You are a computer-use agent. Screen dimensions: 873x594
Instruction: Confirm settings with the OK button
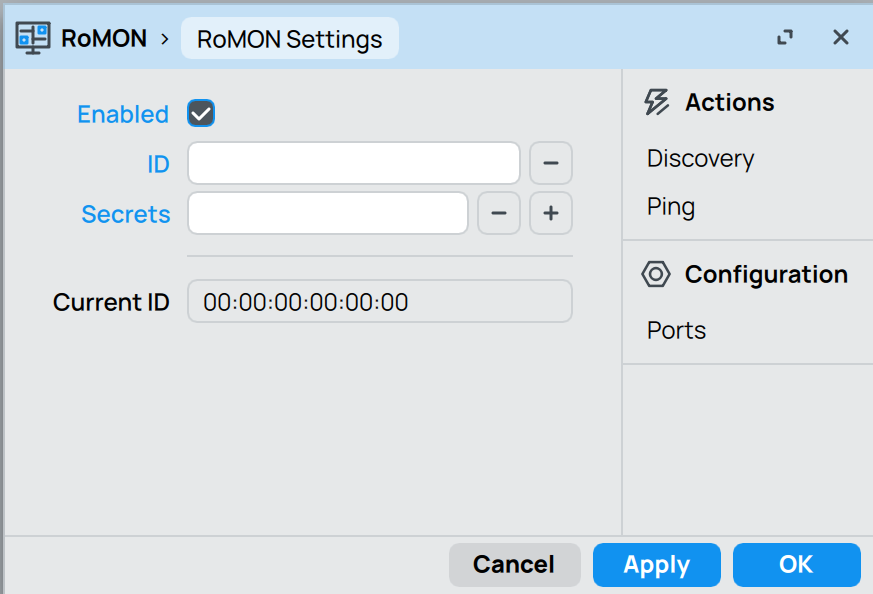pyautogui.click(x=796, y=565)
